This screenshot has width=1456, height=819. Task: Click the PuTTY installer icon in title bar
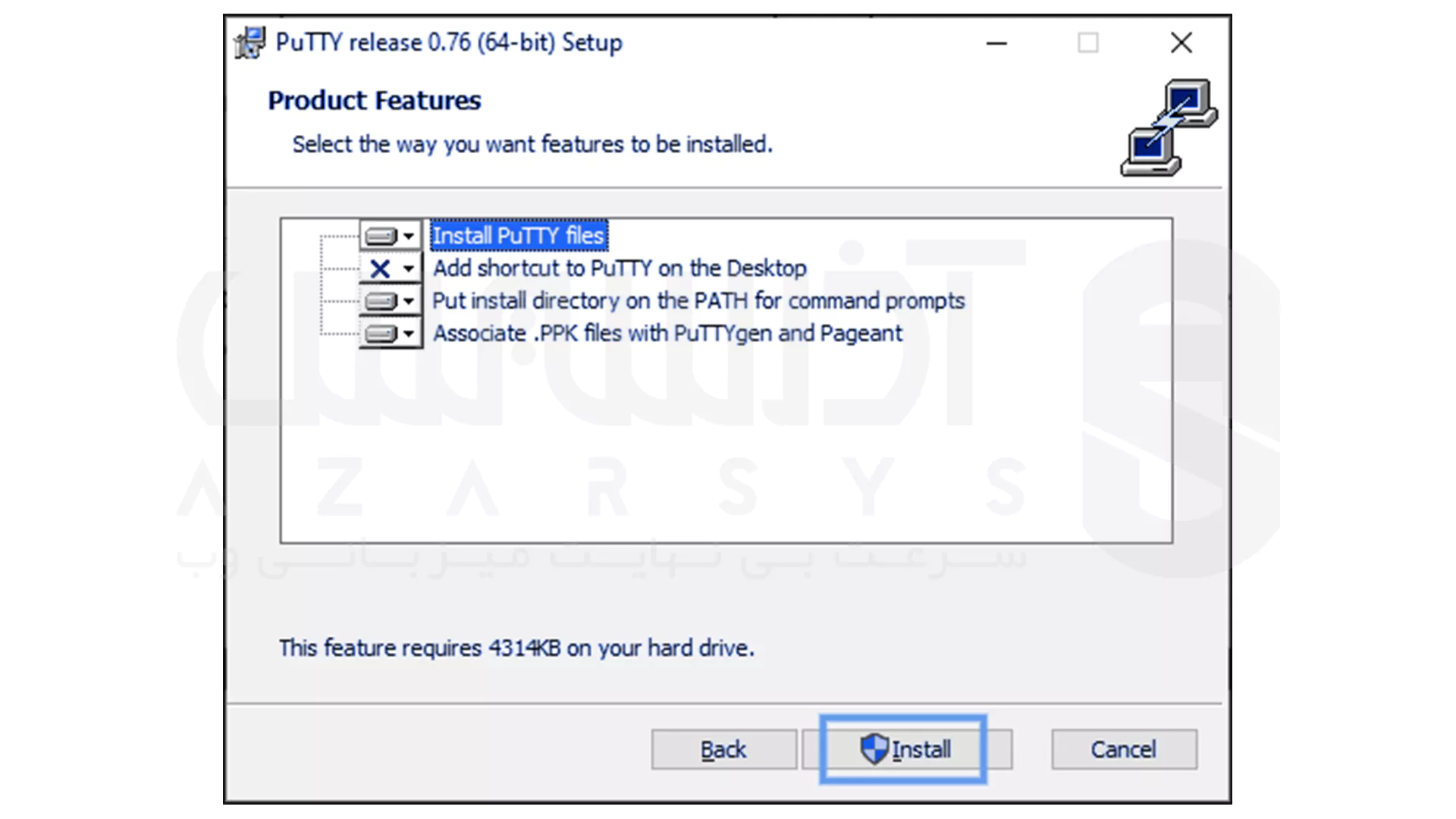[249, 42]
